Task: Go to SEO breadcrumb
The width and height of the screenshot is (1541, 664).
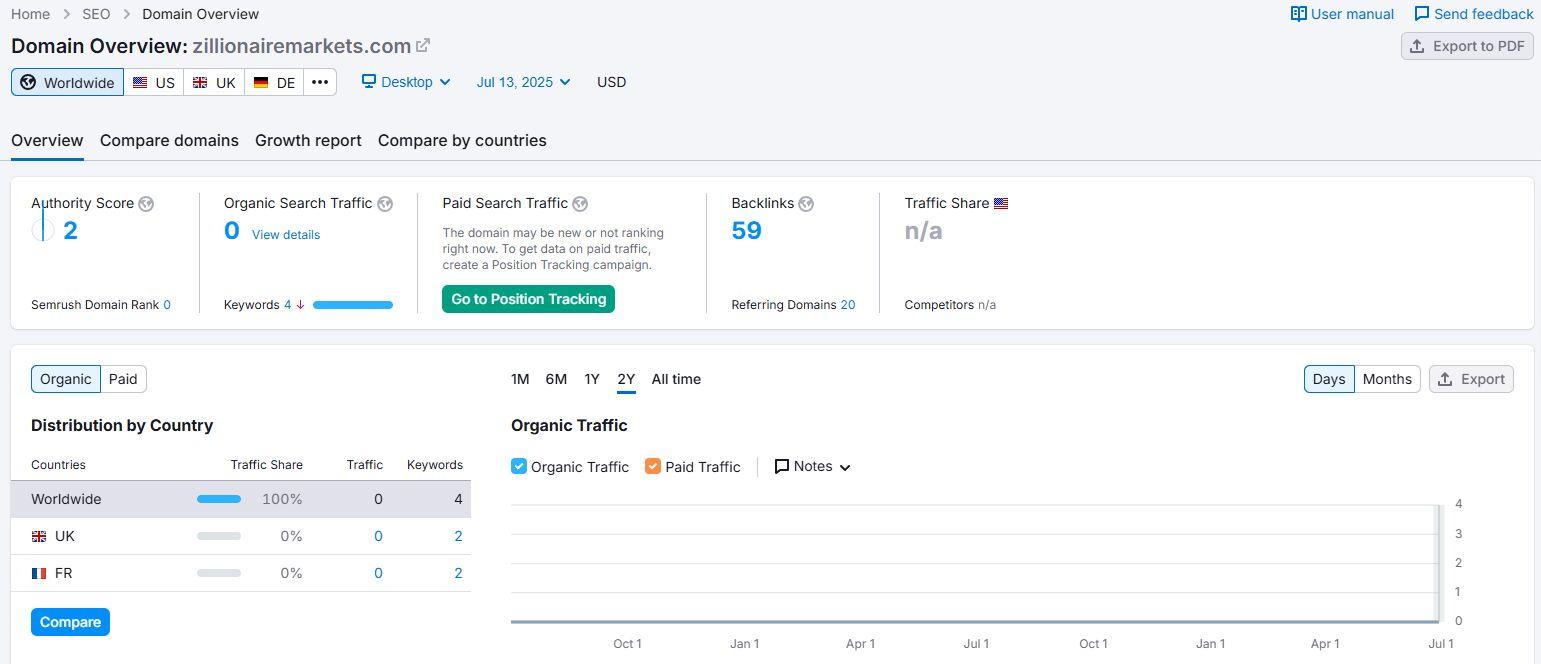Action: [x=96, y=14]
